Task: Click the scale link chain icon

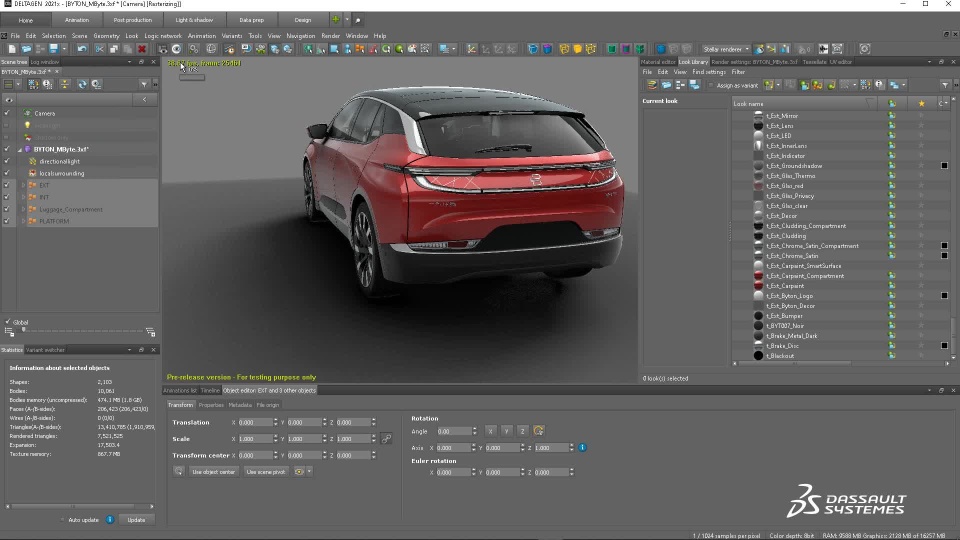Action: (x=386, y=439)
